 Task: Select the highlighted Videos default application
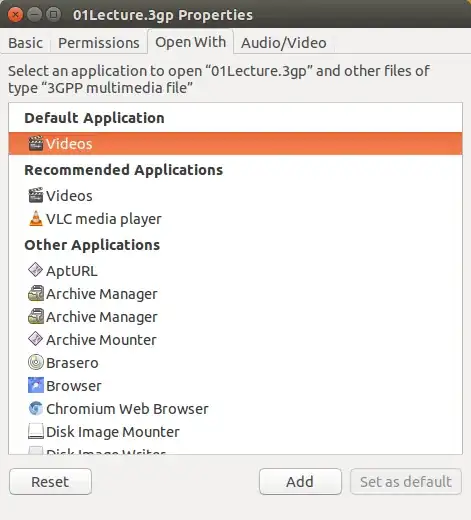(x=235, y=144)
